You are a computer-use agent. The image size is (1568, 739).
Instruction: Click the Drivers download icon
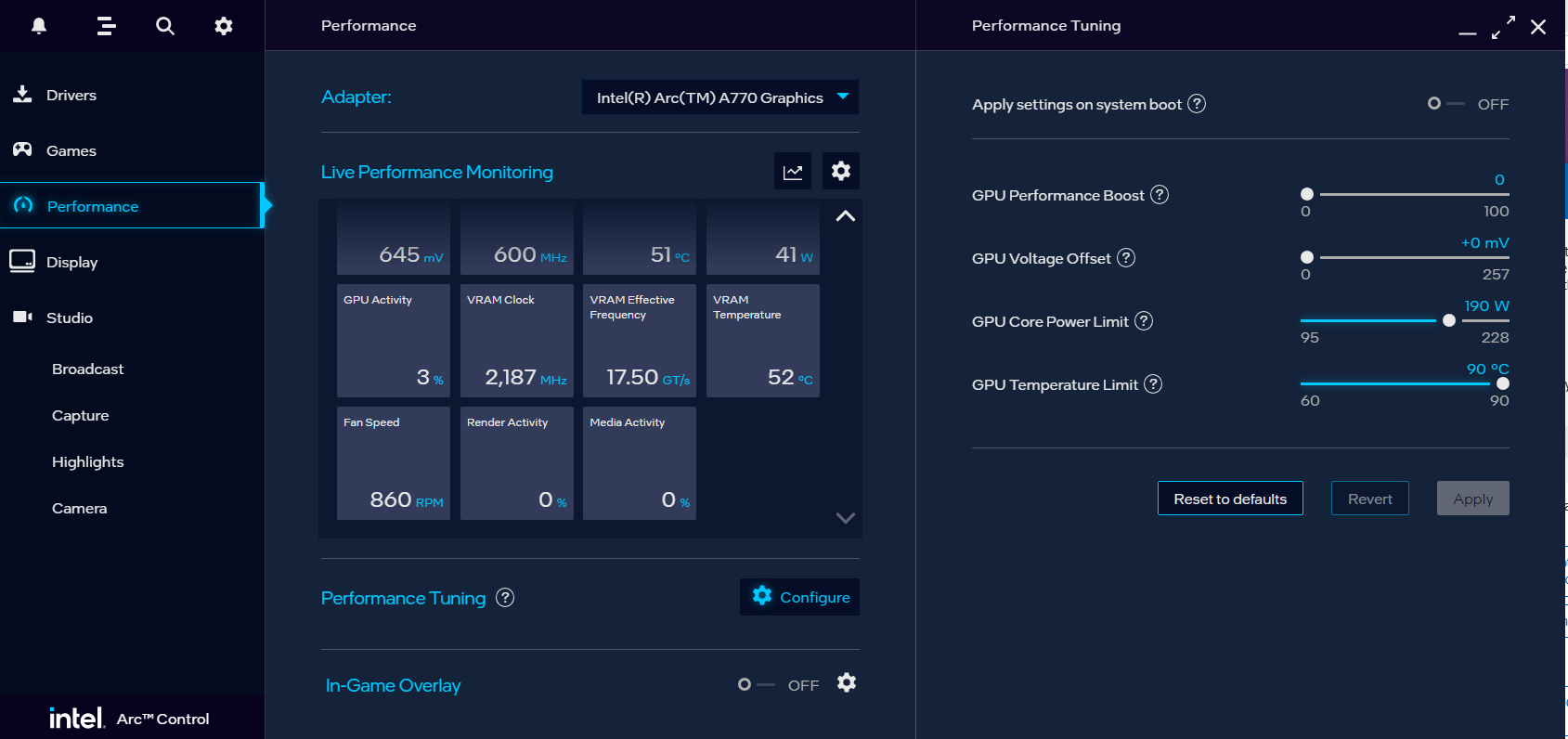(22, 94)
